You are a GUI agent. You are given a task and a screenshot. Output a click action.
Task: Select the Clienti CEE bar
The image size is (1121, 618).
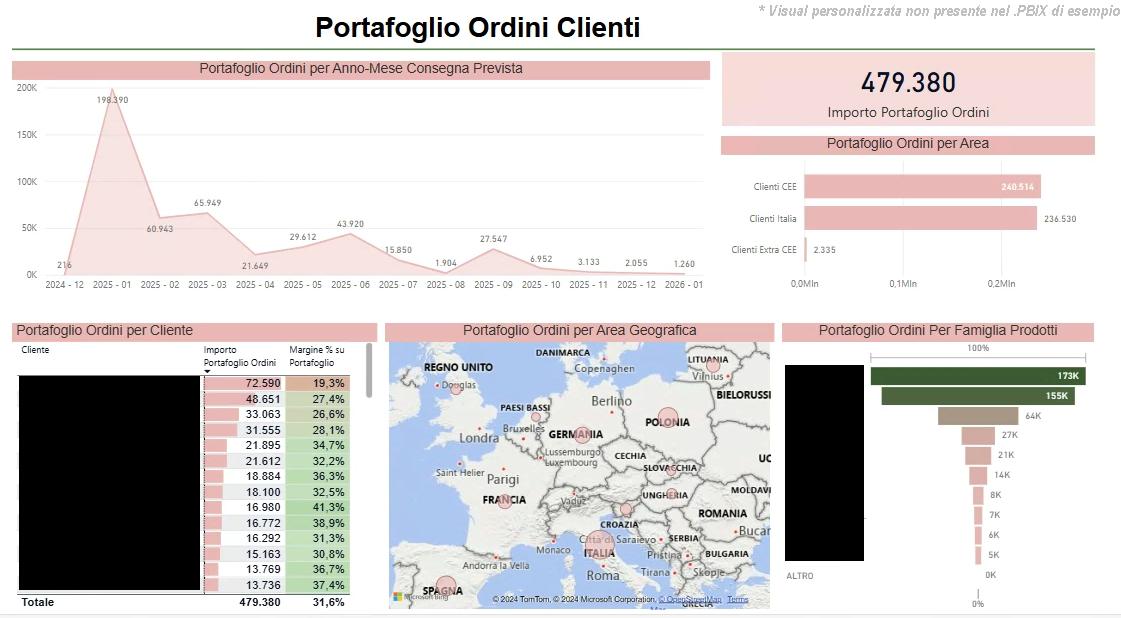[922, 187]
